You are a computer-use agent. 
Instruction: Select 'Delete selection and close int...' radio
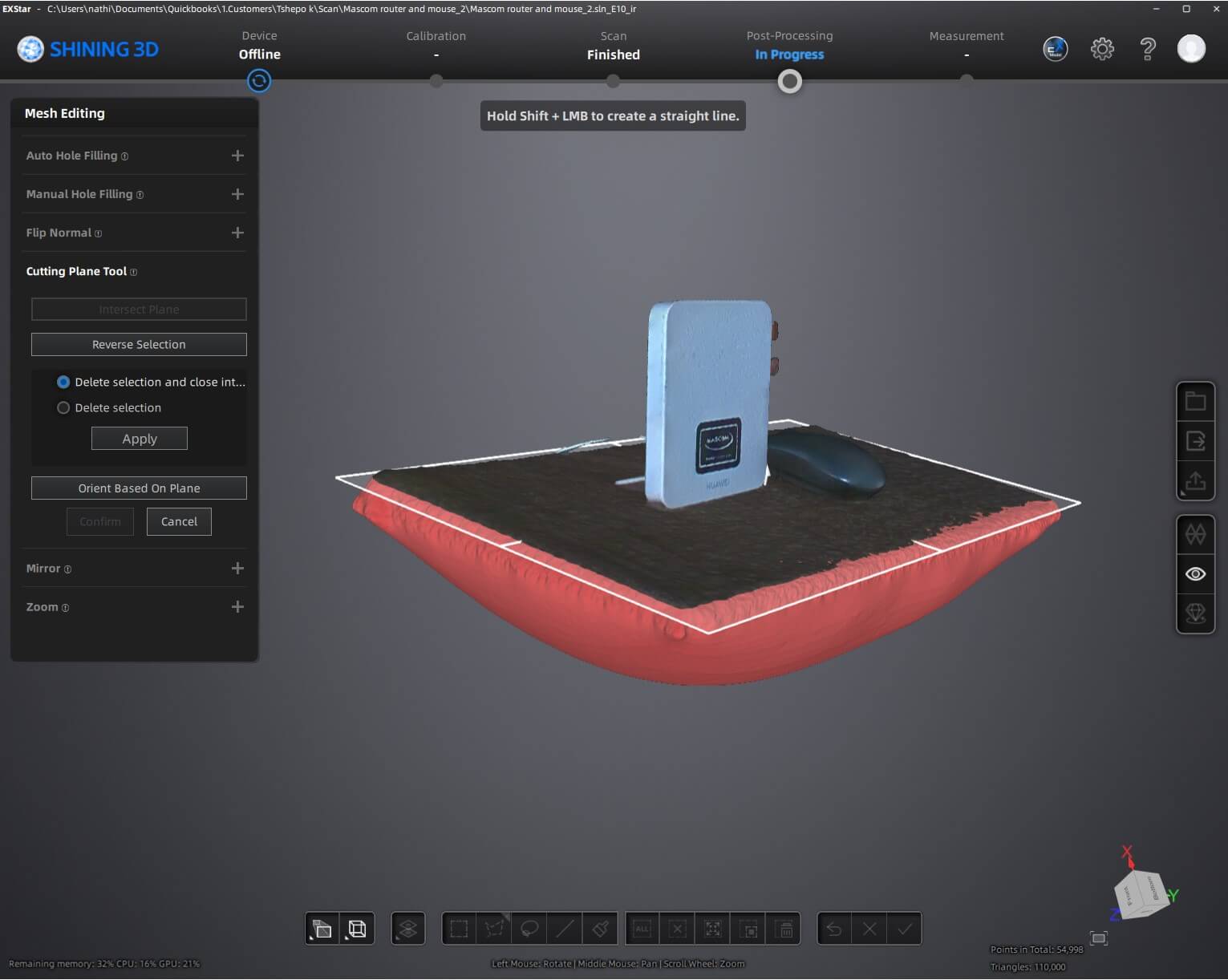(63, 383)
